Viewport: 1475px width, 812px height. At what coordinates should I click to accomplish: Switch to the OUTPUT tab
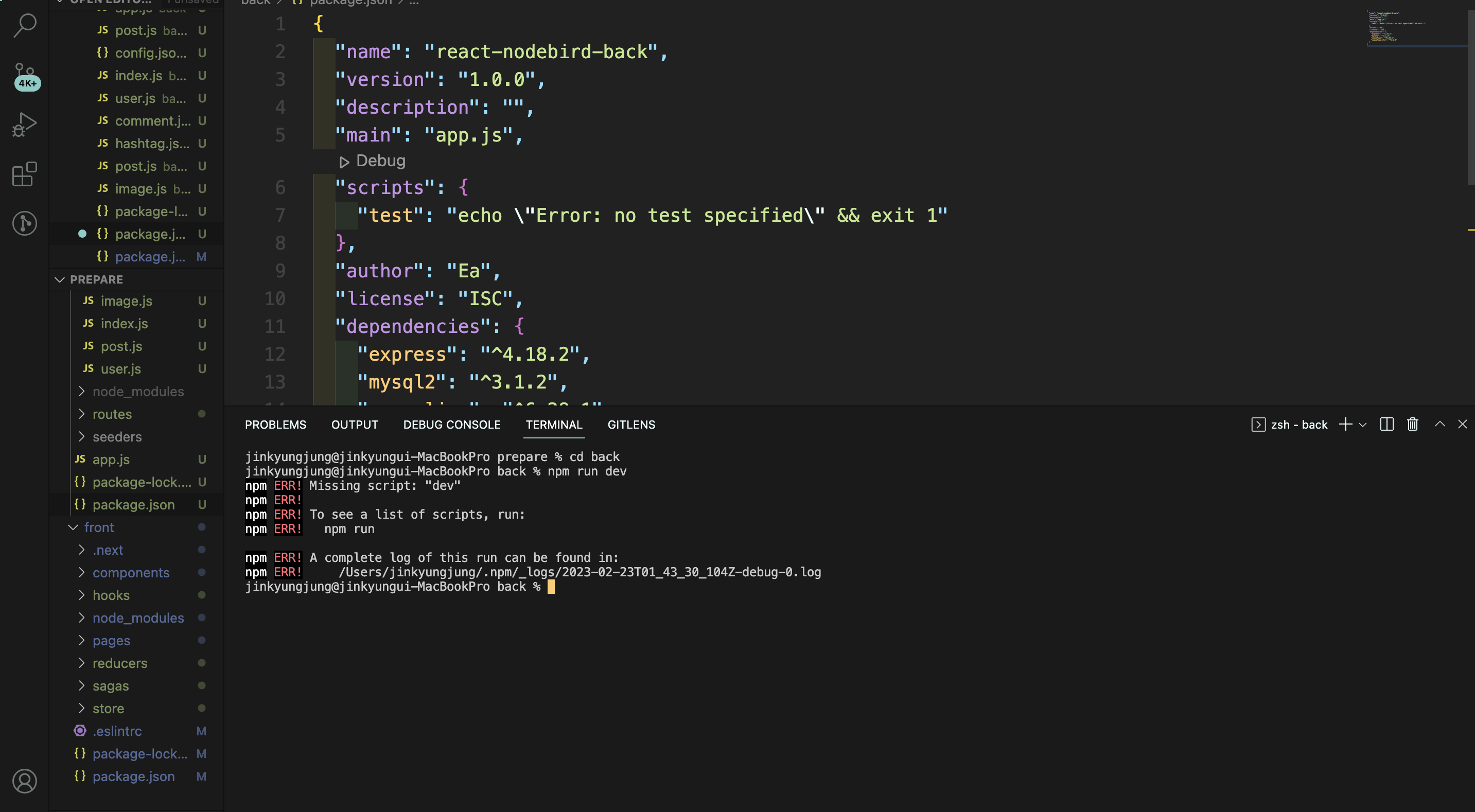[x=355, y=425]
